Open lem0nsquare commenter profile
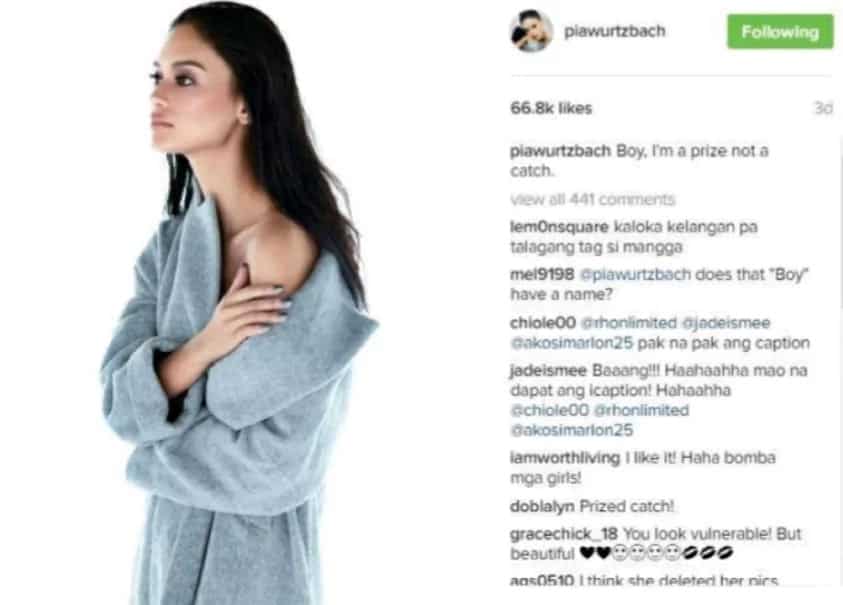The height and width of the screenshot is (605, 843). (x=559, y=227)
